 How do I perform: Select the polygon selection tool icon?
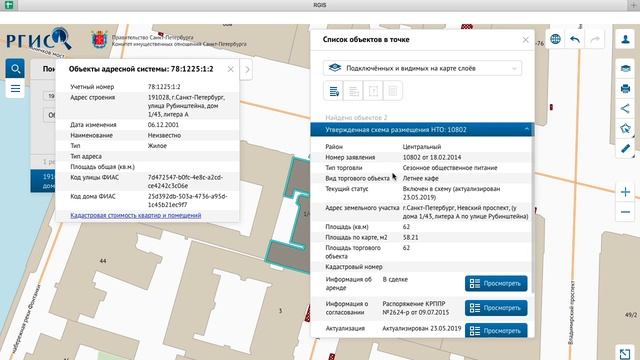(625, 129)
